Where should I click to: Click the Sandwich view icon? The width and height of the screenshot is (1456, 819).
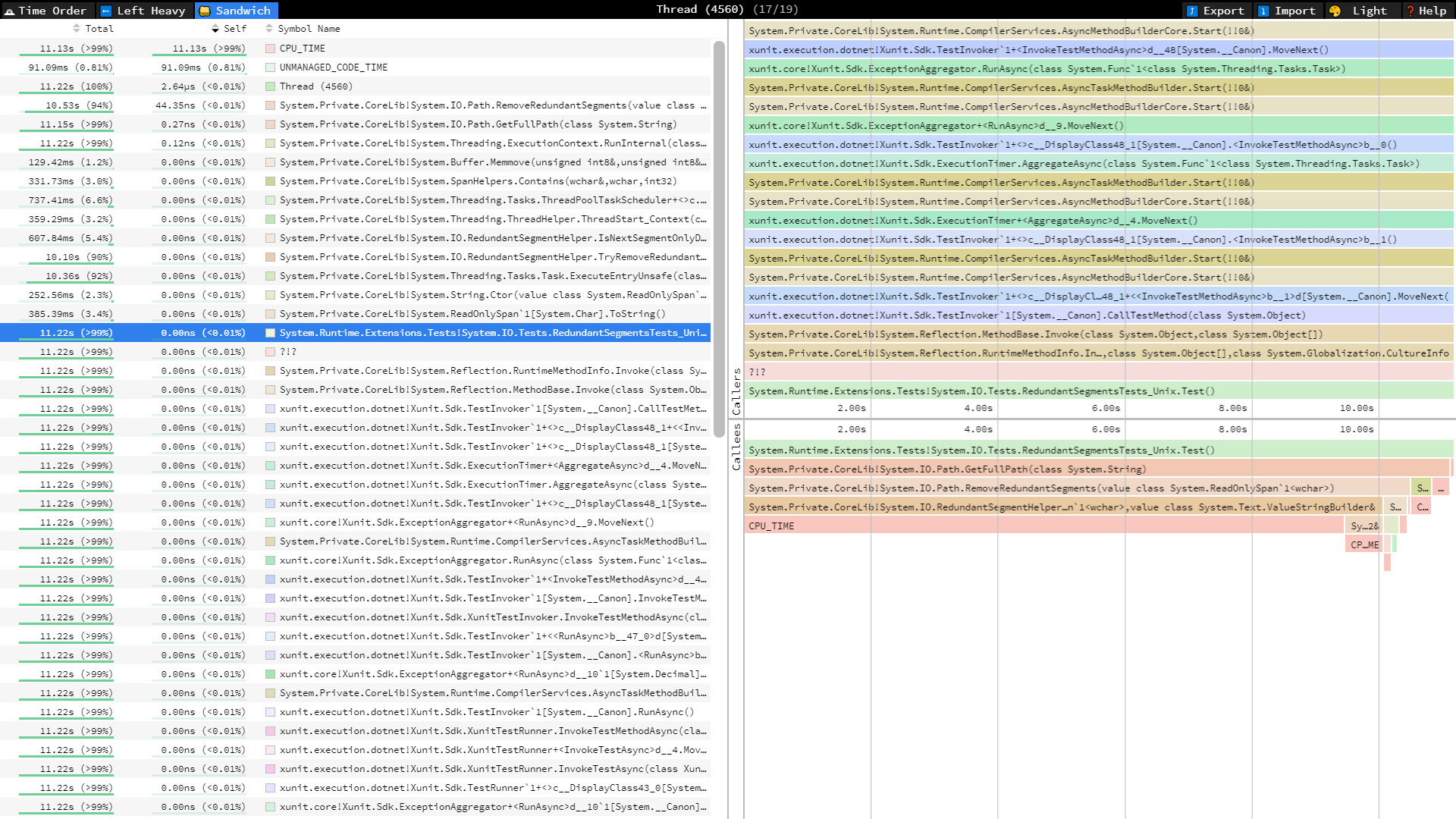[205, 11]
